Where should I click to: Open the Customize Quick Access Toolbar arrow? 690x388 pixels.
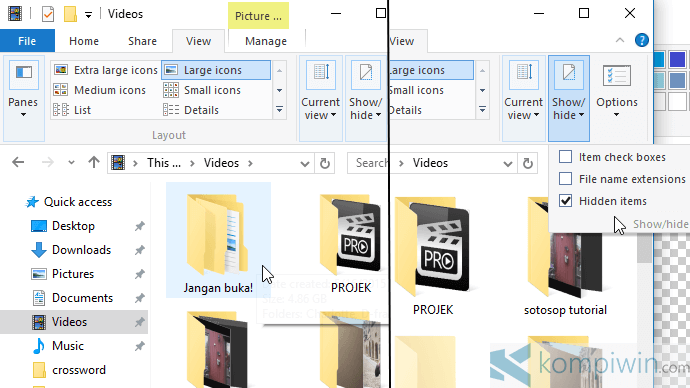click(88, 15)
